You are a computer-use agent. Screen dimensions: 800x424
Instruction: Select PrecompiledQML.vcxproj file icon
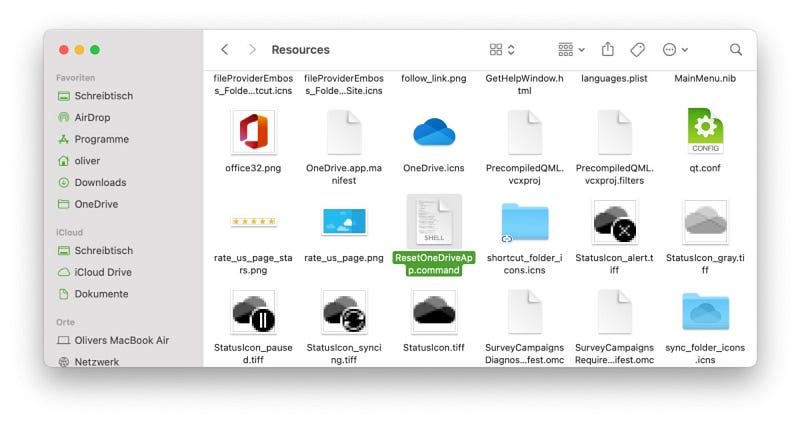[524, 132]
